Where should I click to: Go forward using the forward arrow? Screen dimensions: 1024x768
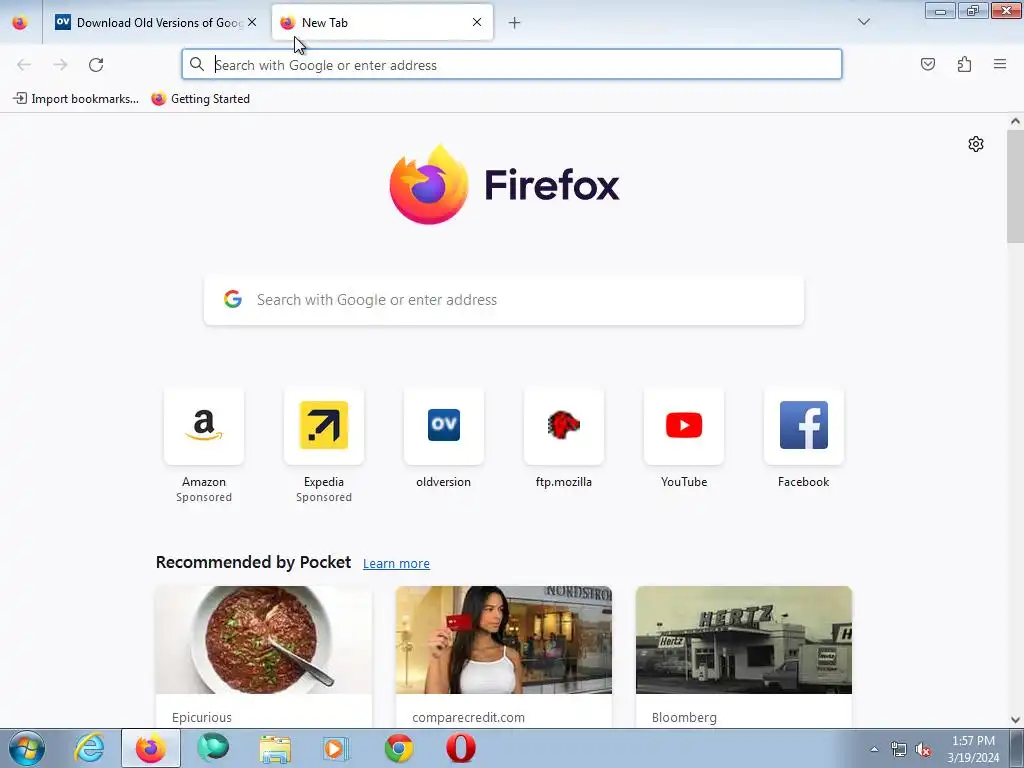[x=60, y=65]
